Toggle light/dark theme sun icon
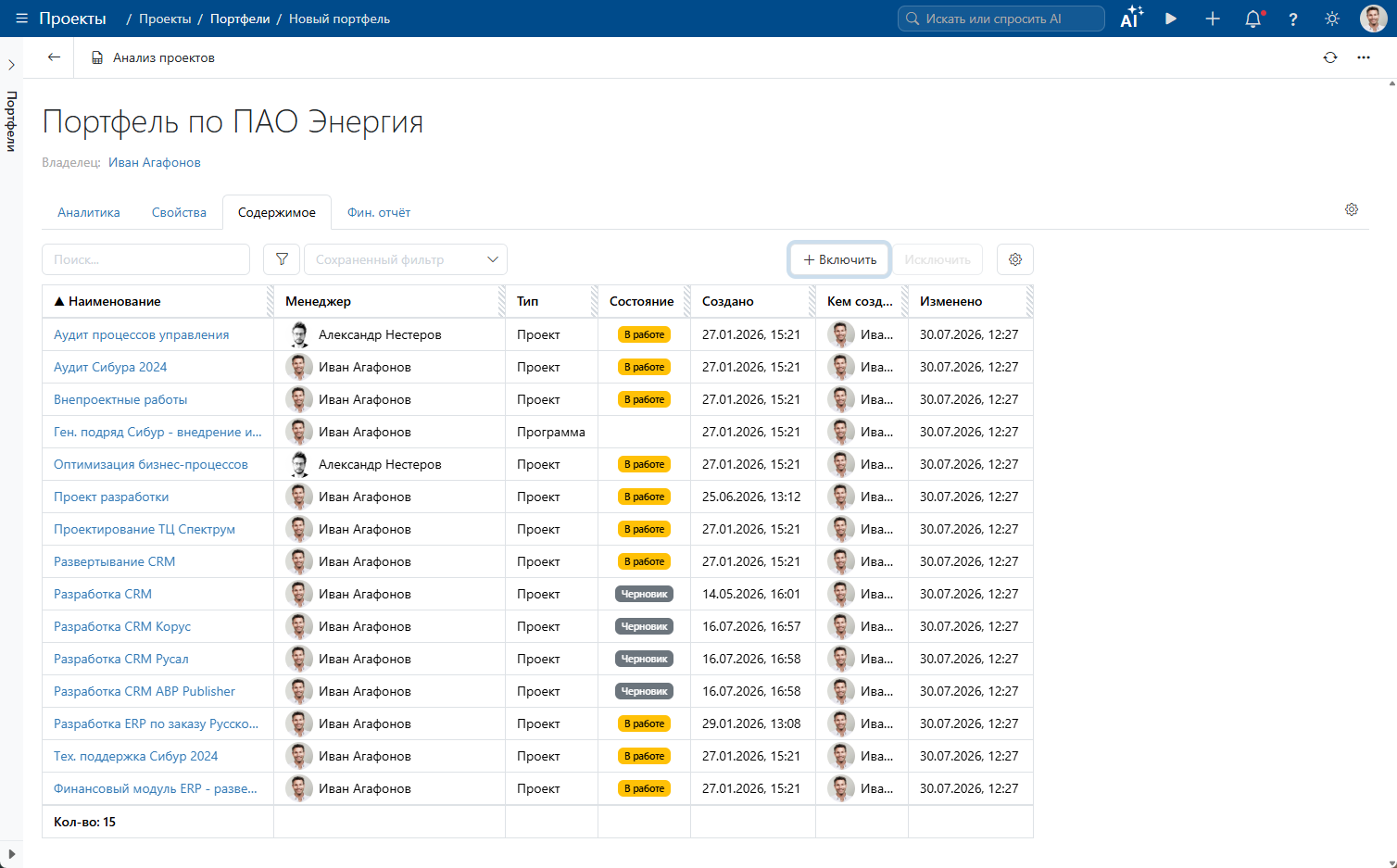1397x868 pixels. tap(1332, 19)
